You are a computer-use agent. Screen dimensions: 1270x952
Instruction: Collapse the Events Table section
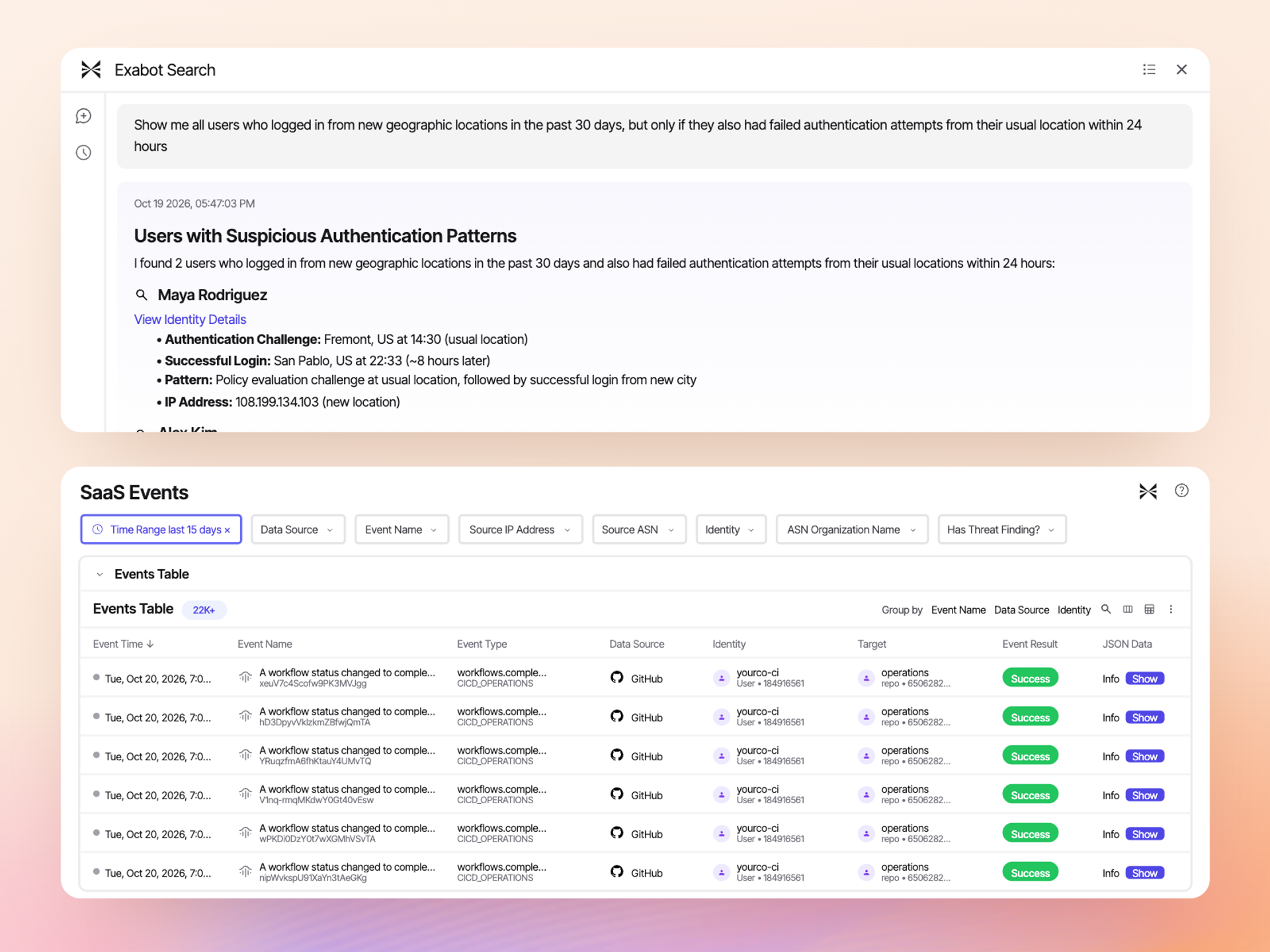(x=100, y=575)
